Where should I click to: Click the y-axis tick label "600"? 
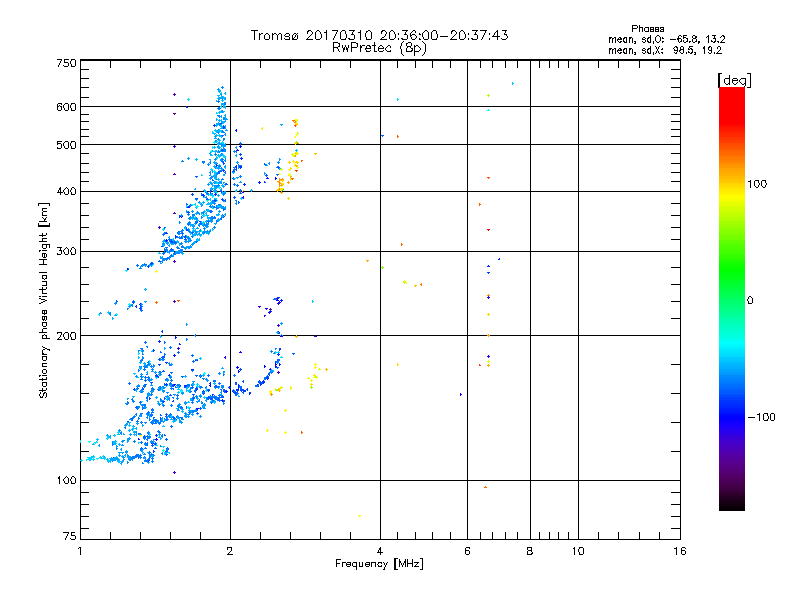pyautogui.click(x=66, y=107)
